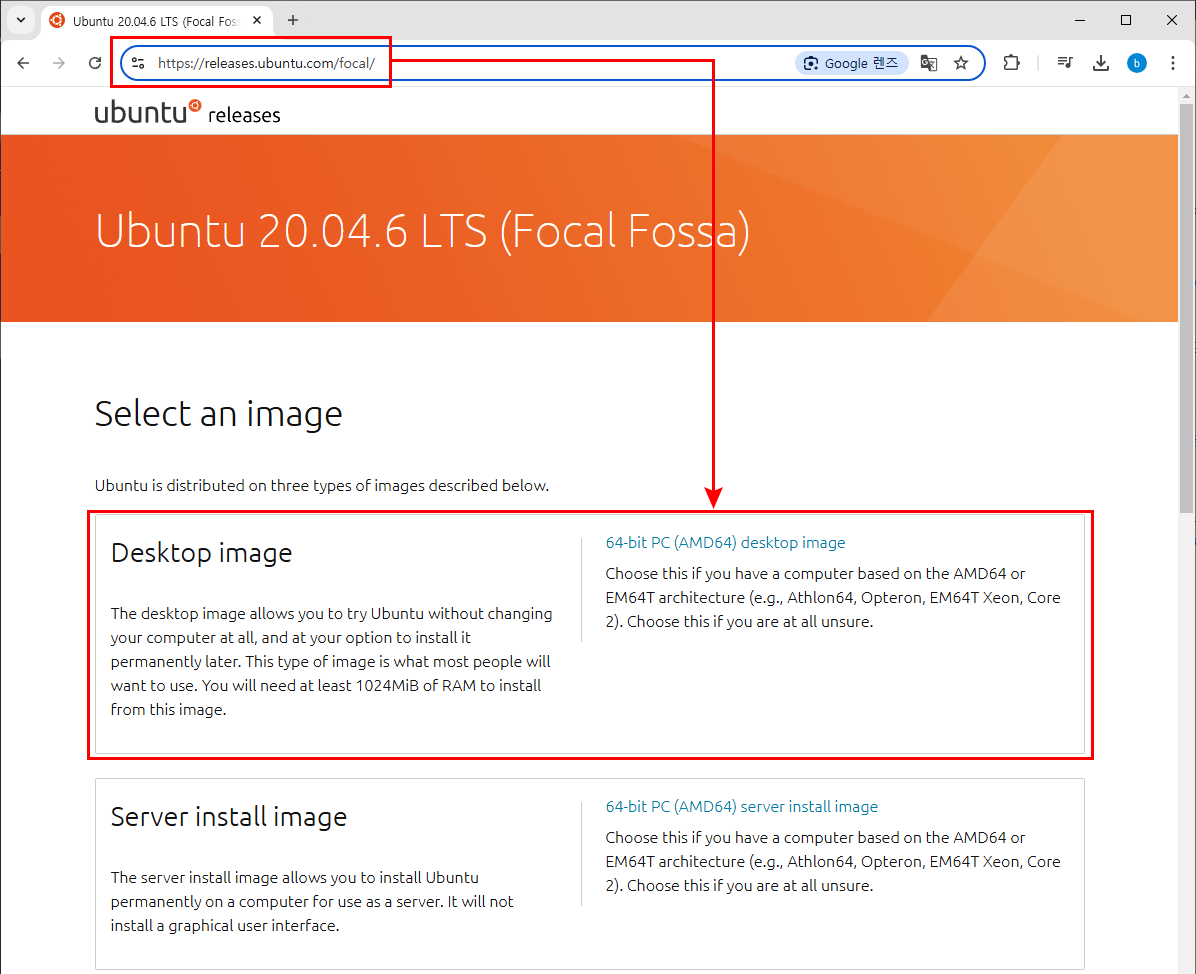Open the profile avatar 'b'
This screenshot has height=974, width=1196.
[1137, 63]
